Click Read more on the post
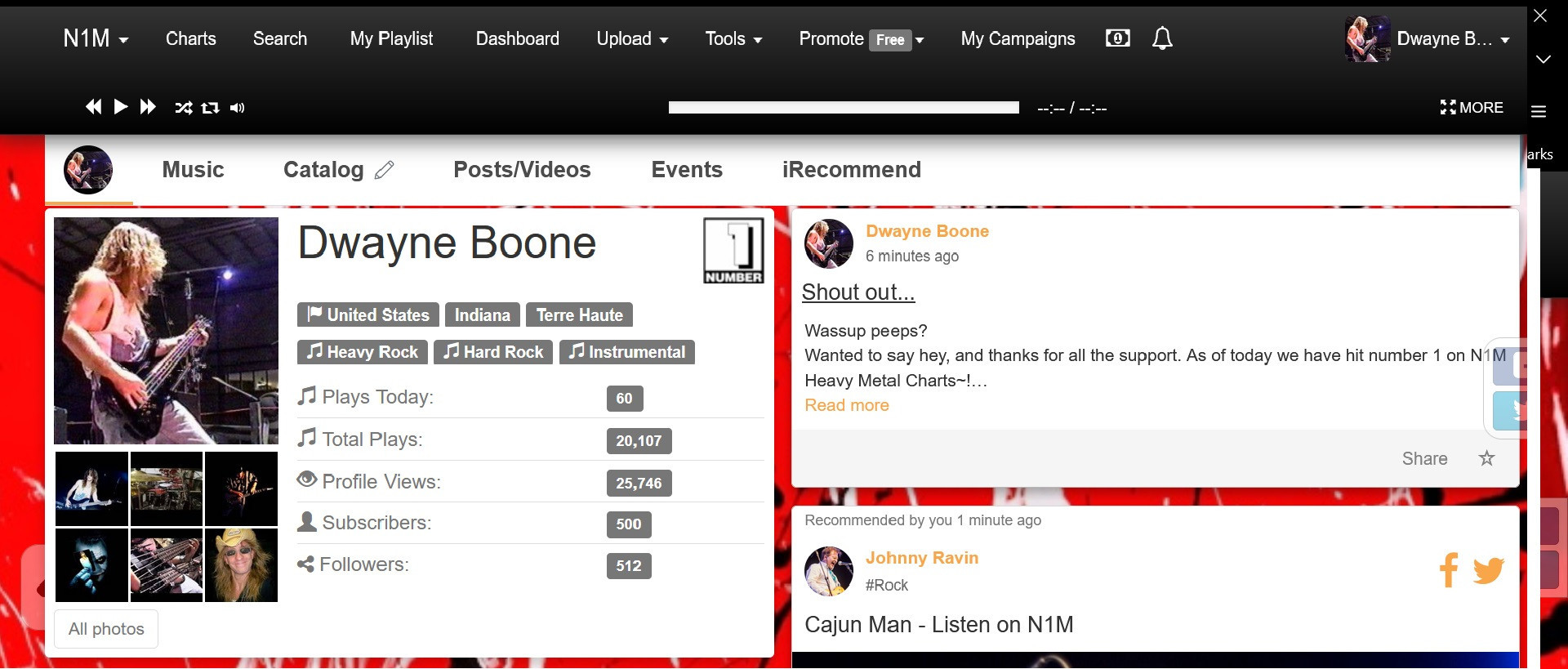1568x669 pixels. tap(846, 405)
